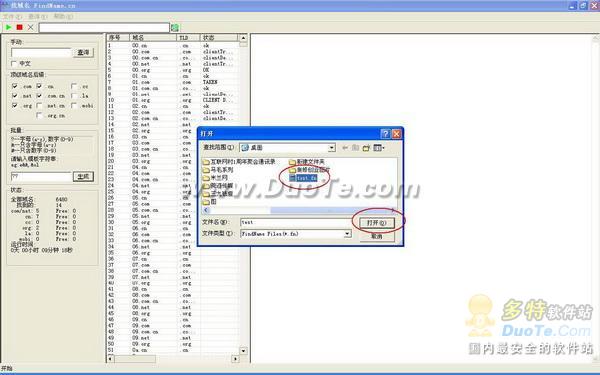Click the X clear icon in toolbar

pyautogui.click(x=31, y=27)
